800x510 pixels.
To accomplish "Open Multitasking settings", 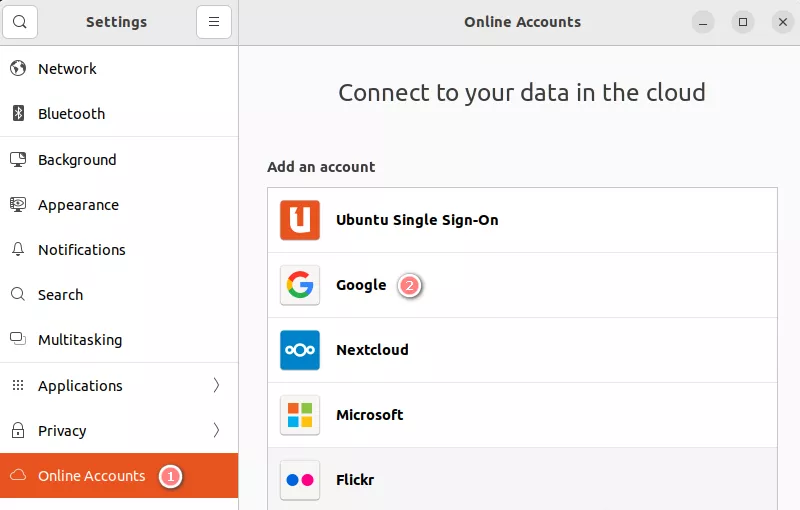I will click(119, 340).
